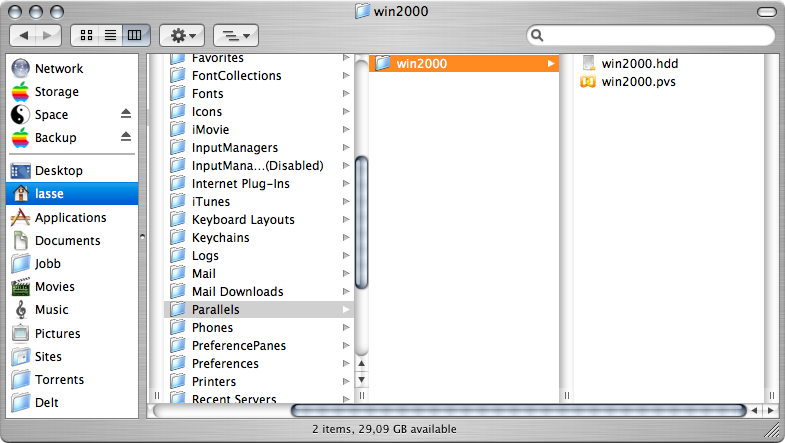Open Documents from the sidebar
This screenshot has width=785, height=443.
click(72, 241)
